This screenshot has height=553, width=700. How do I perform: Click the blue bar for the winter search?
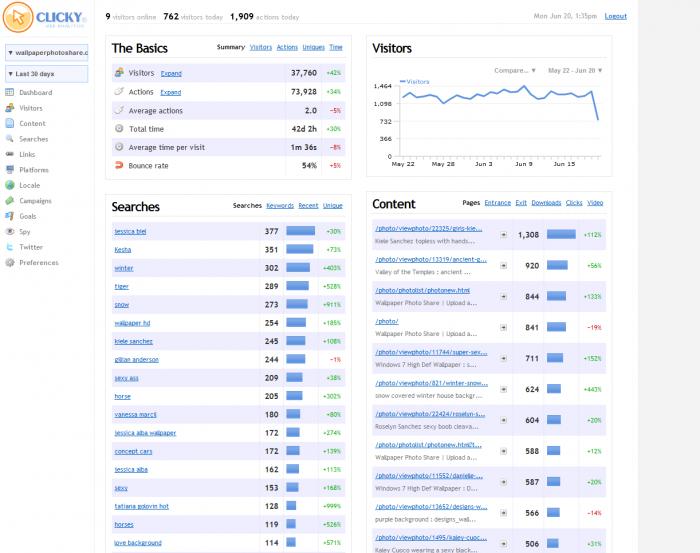click(299, 268)
